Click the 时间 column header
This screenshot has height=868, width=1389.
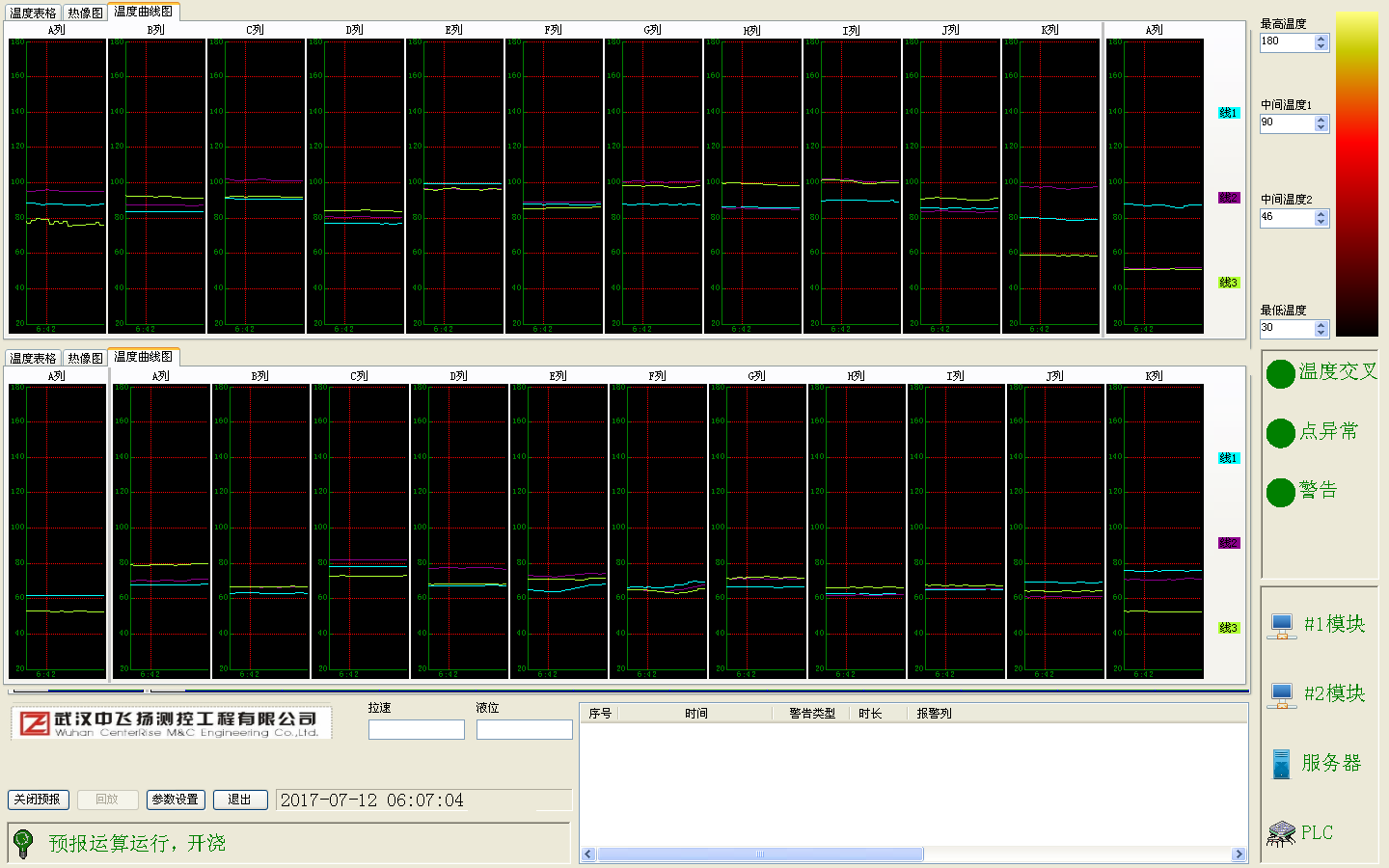click(x=696, y=714)
